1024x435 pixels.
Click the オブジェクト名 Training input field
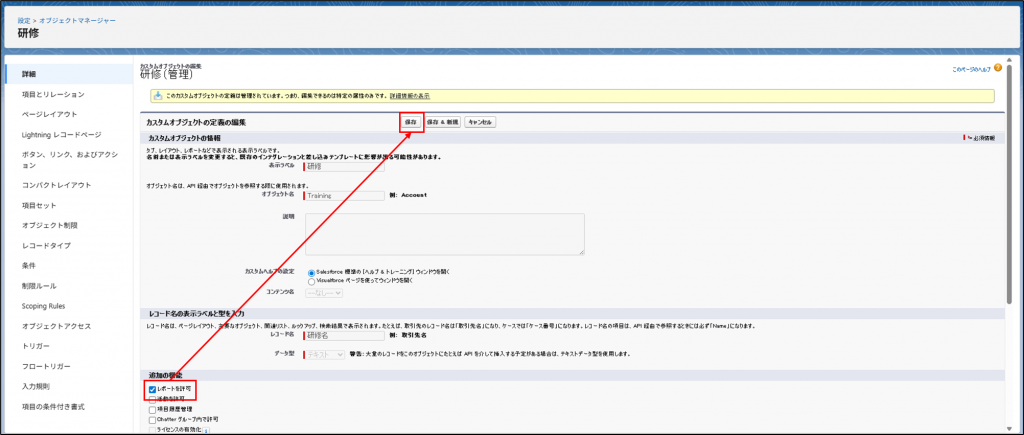[344, 195]
